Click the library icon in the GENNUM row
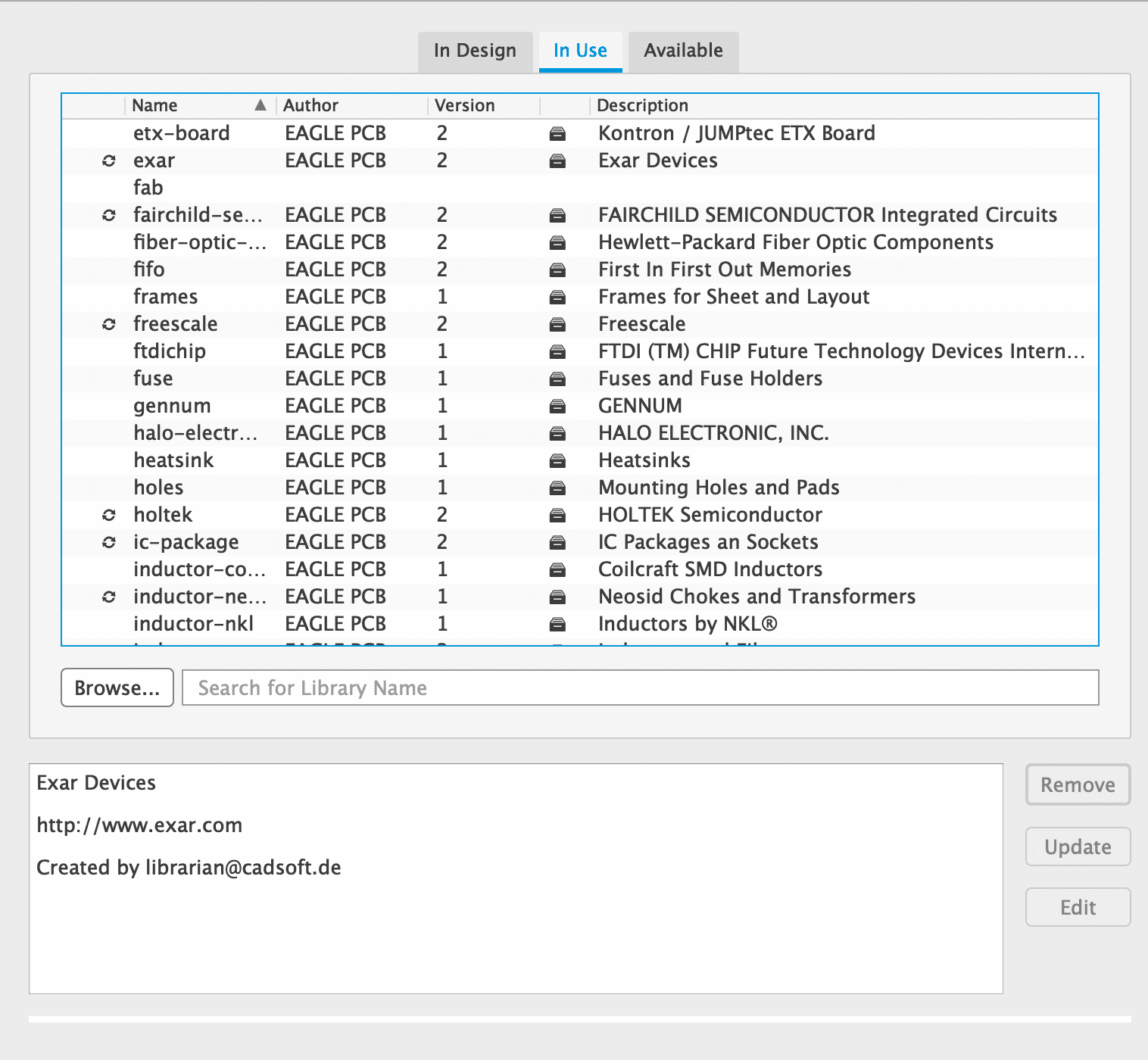 point(557,407)
